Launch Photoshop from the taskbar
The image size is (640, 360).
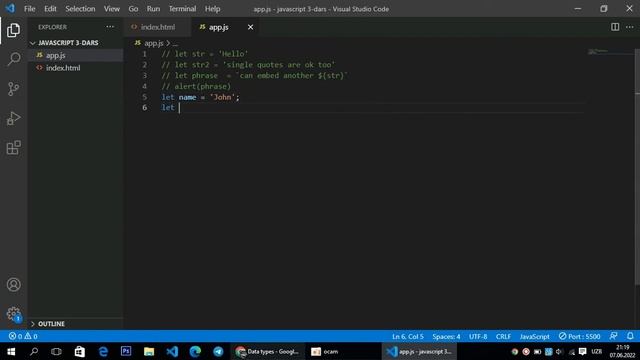coord(126,351)
